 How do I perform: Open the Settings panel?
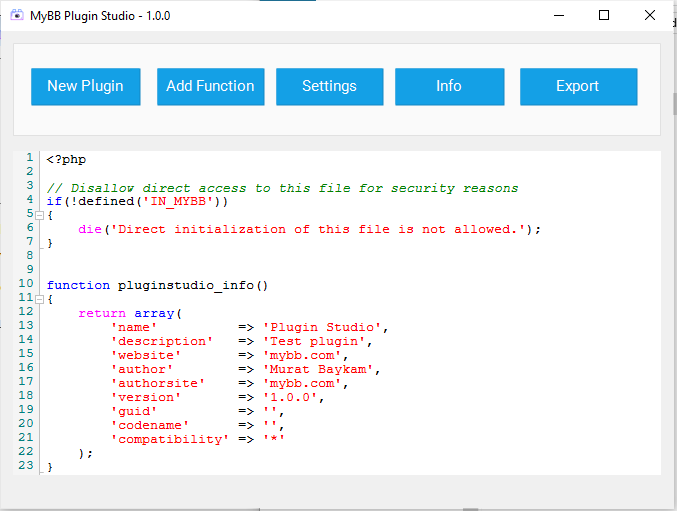point(329,86)
